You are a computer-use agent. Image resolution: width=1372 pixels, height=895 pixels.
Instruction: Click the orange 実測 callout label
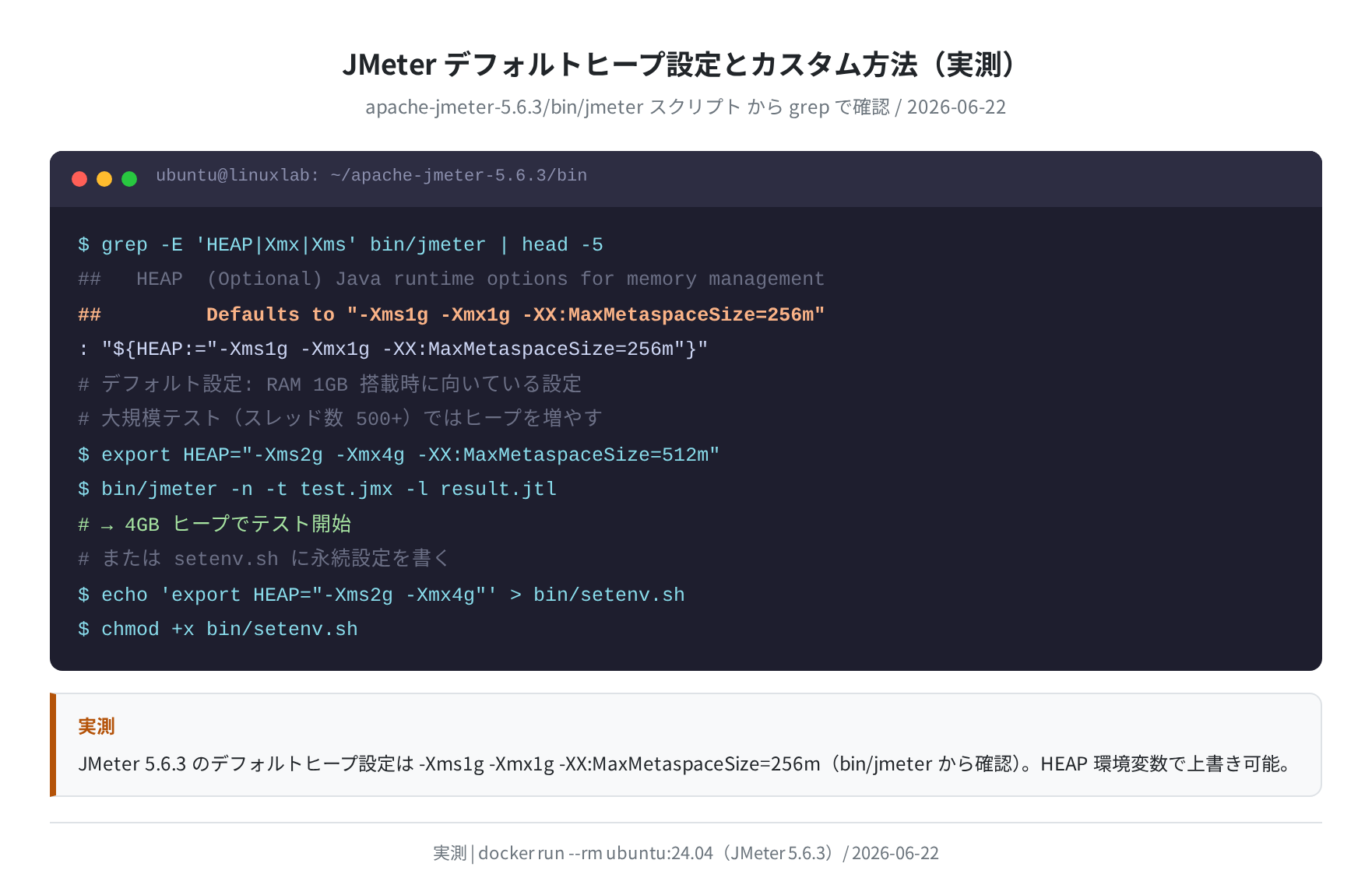coord(97,727)
